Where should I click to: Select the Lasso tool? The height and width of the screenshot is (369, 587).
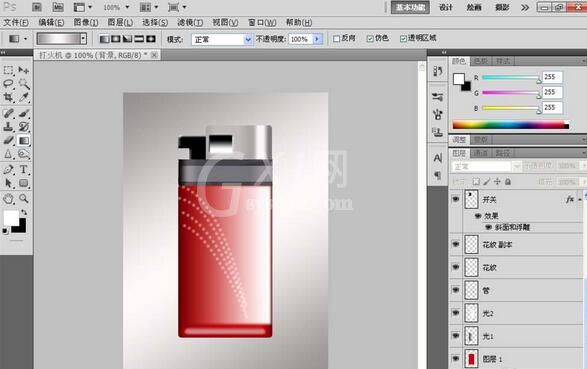pos(8,84)
